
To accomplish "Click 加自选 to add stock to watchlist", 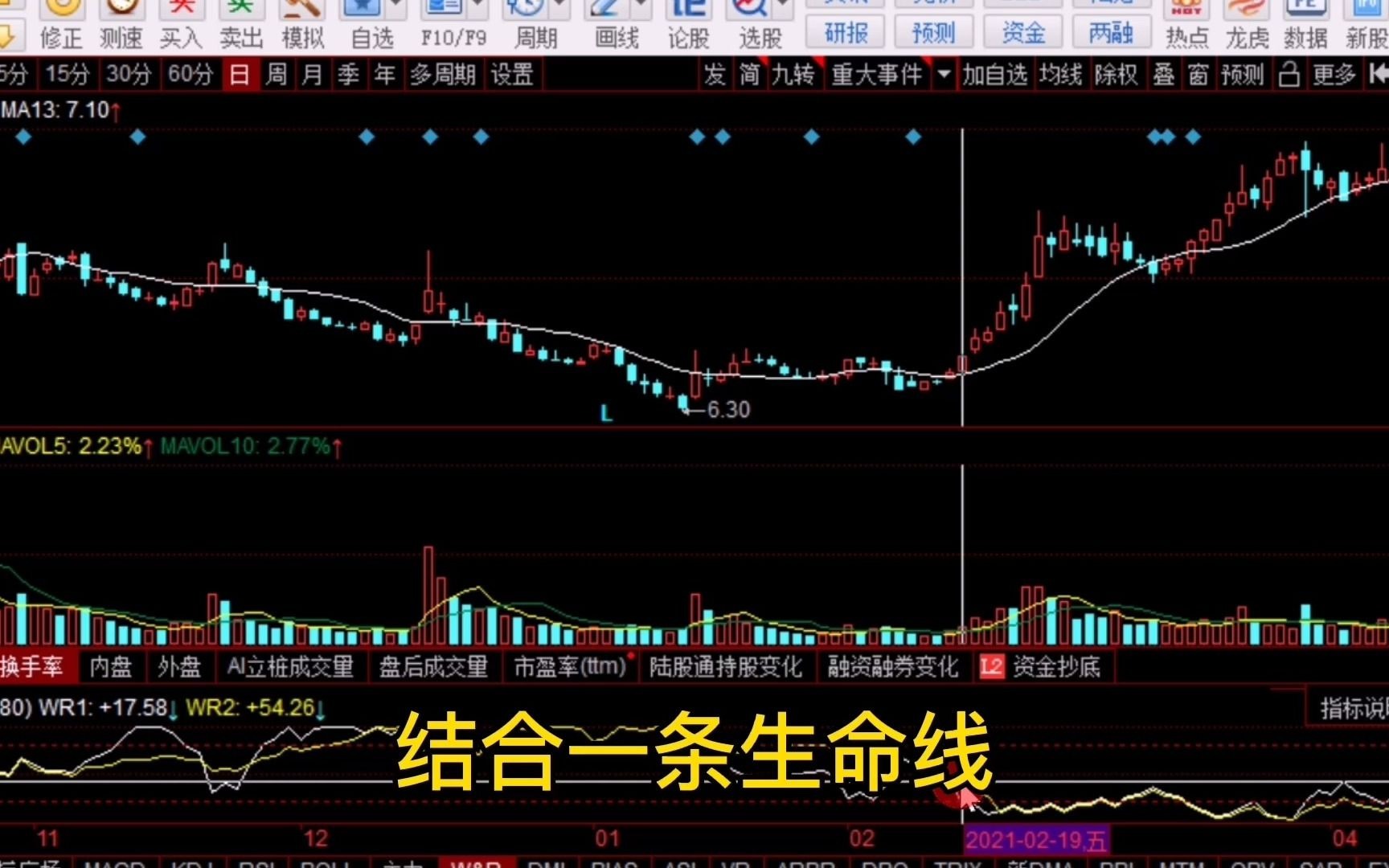I will click(x=995, y=75).
